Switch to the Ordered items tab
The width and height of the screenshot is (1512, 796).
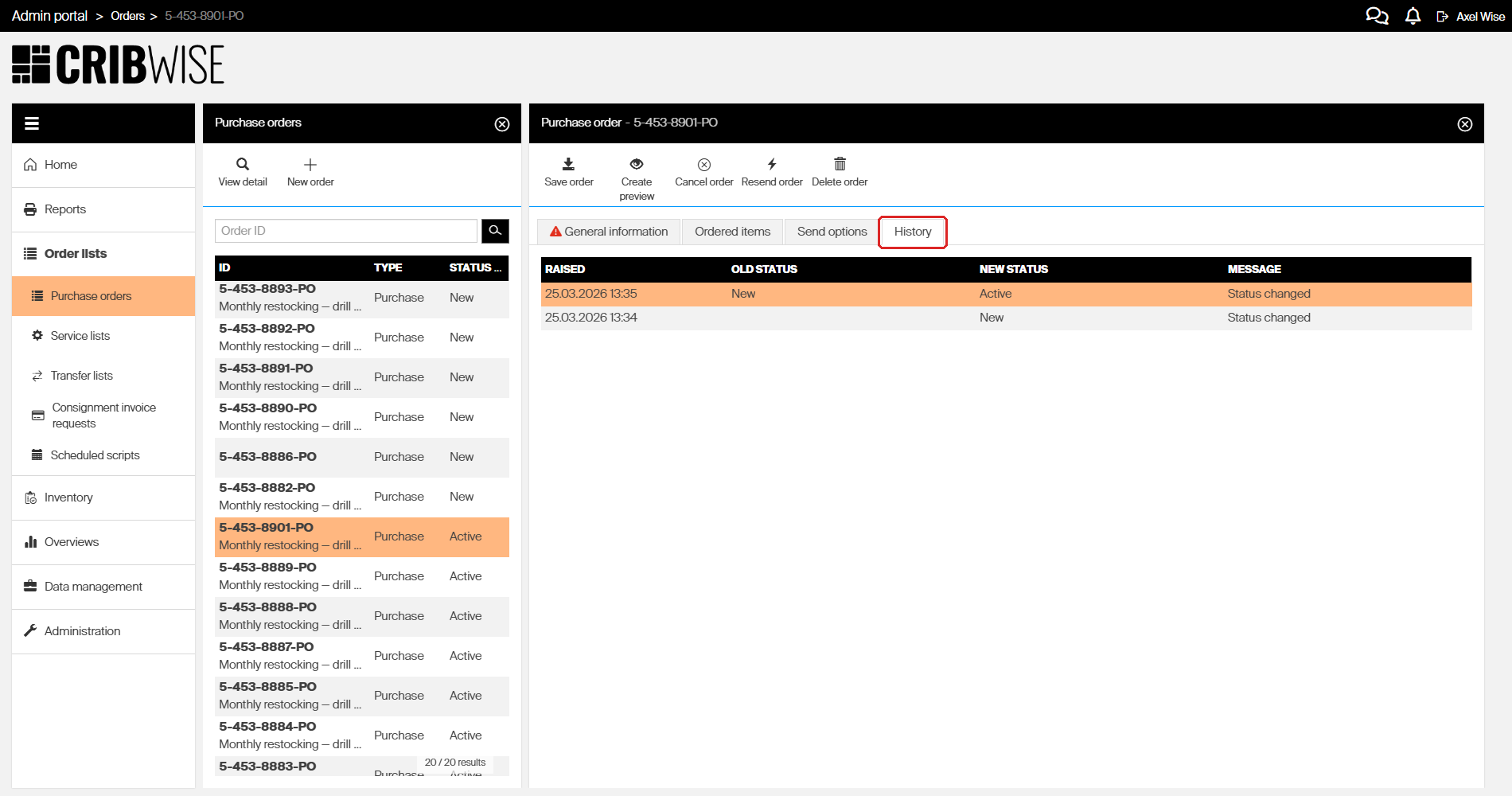coord(732,232)
